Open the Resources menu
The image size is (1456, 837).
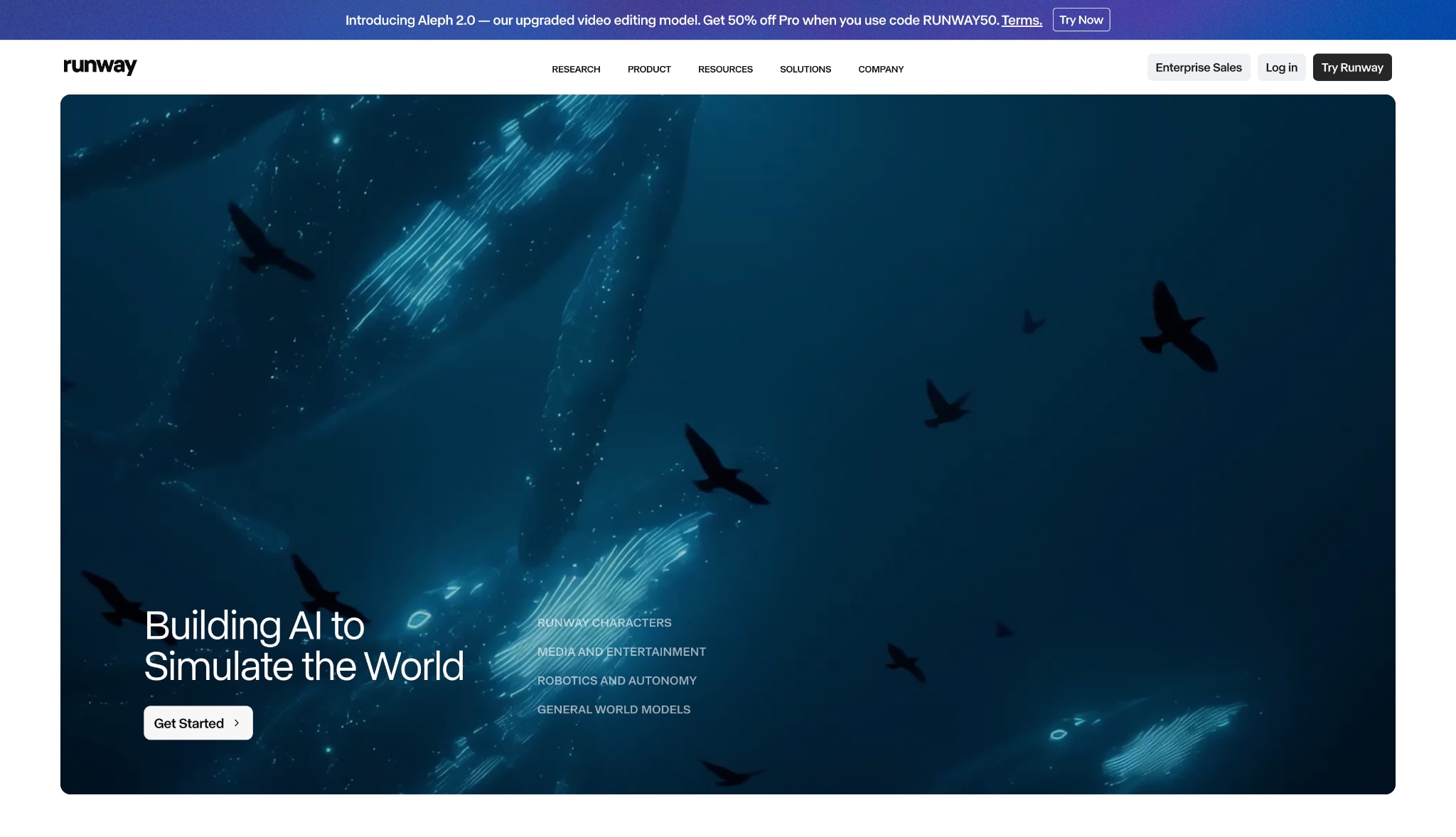(725, 69)
